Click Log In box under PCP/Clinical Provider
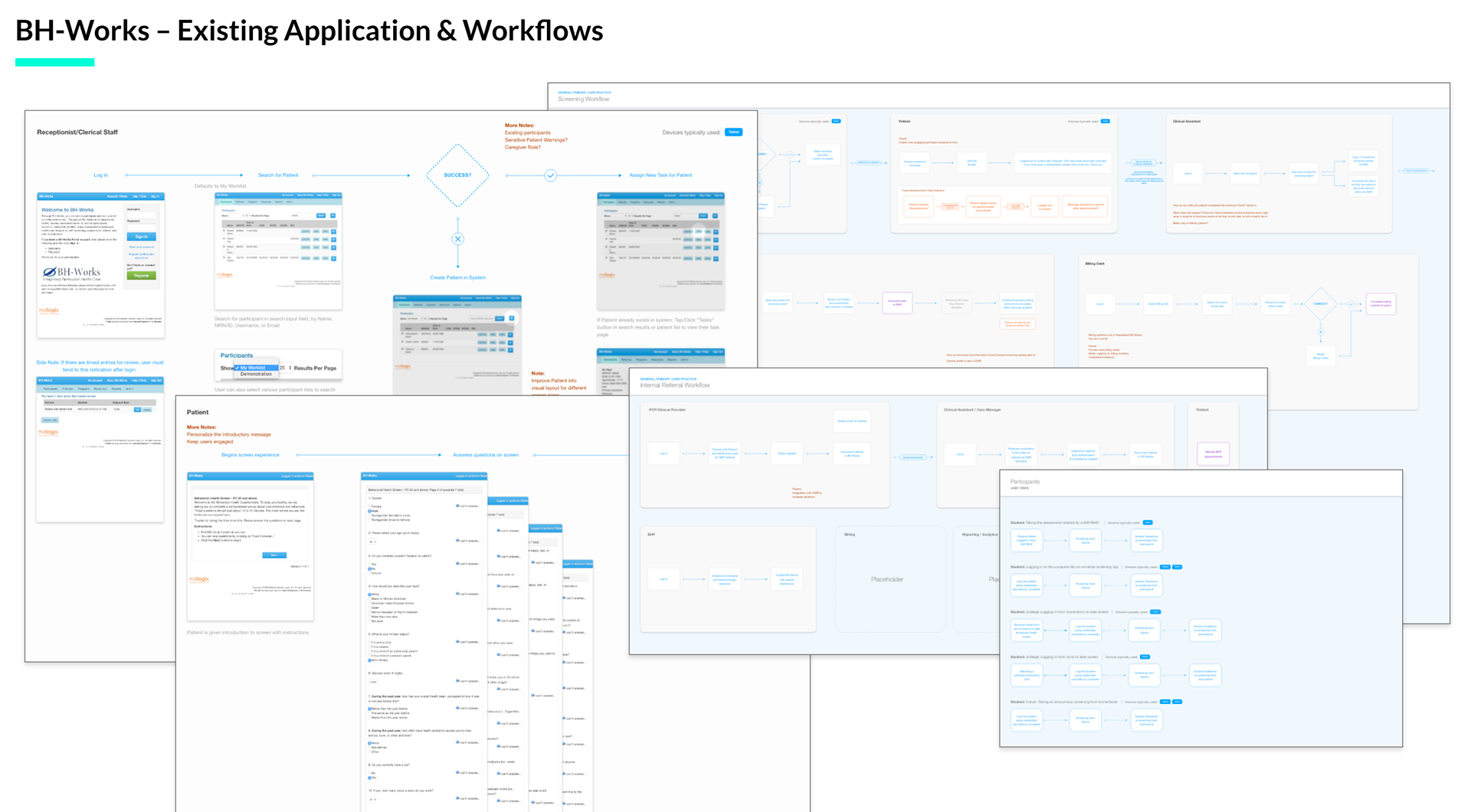The width and height of the screenshot is (1471, 812). click(x=663, y=453)
